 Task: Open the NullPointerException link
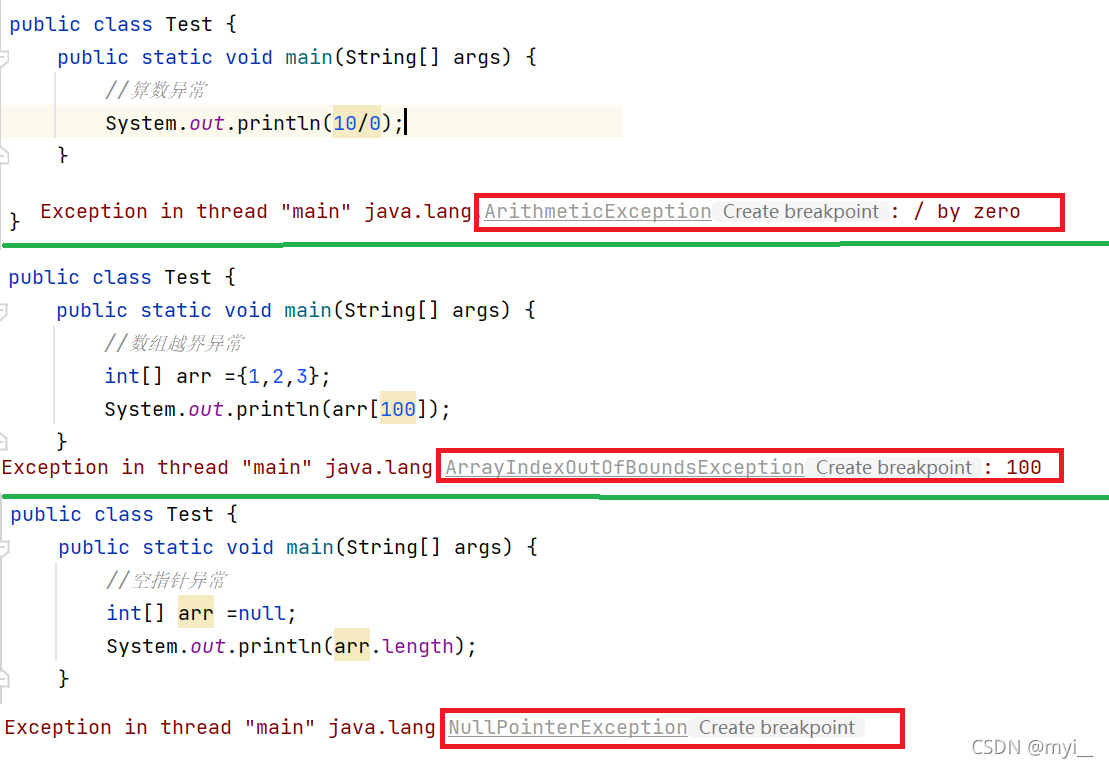[567, 728]
